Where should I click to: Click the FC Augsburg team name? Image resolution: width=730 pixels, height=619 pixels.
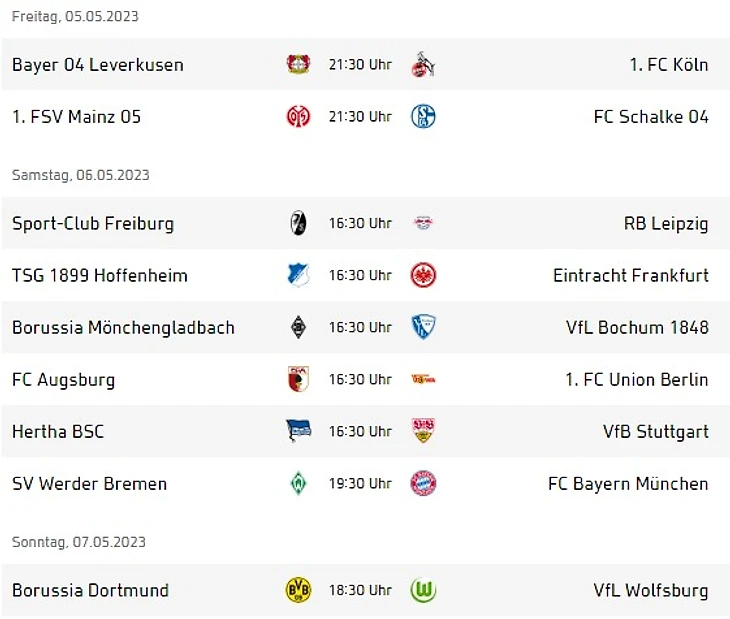click(63, 380)
